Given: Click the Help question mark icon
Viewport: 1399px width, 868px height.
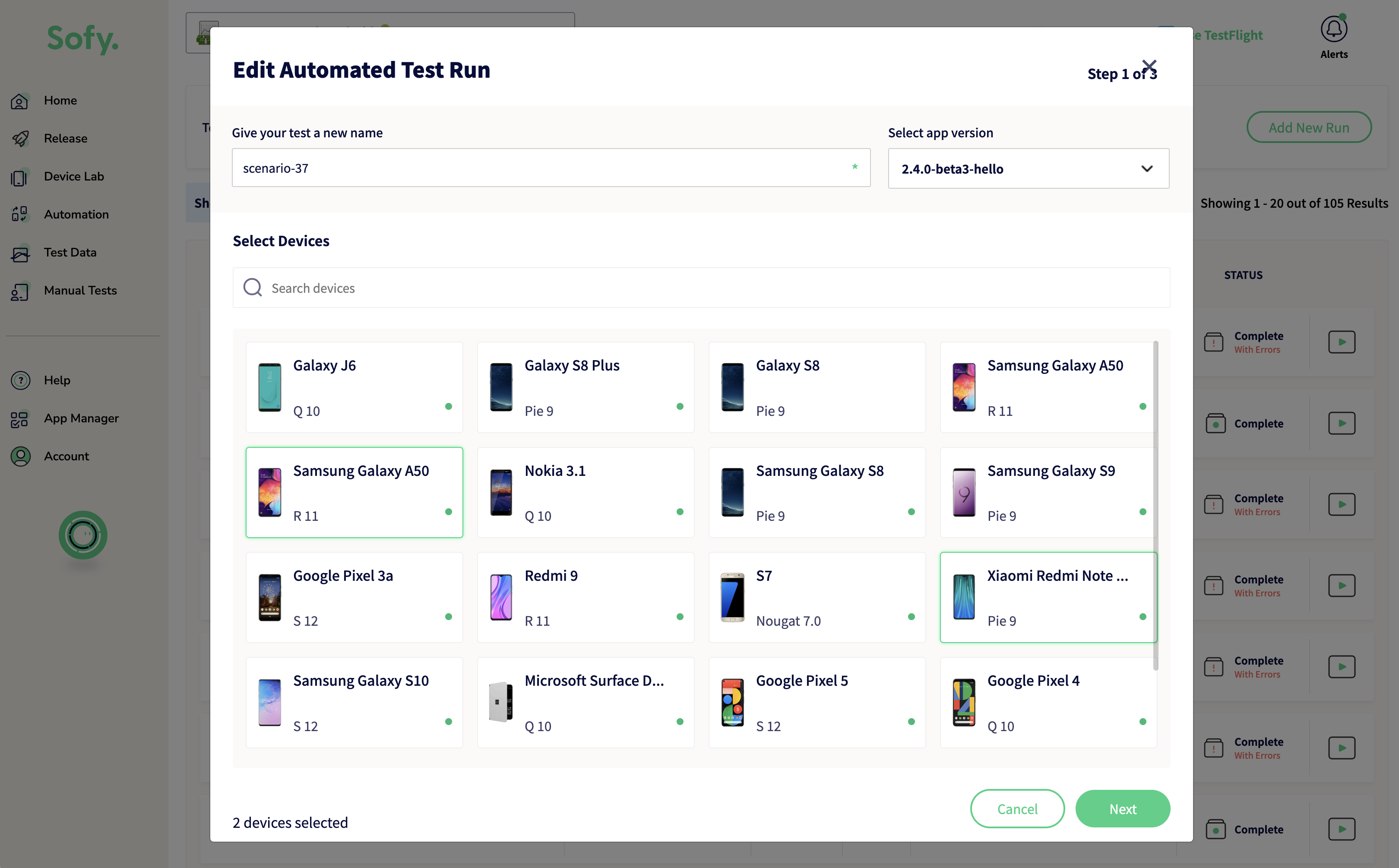Looking at the screenshot, I should click(x=21, y=380).
